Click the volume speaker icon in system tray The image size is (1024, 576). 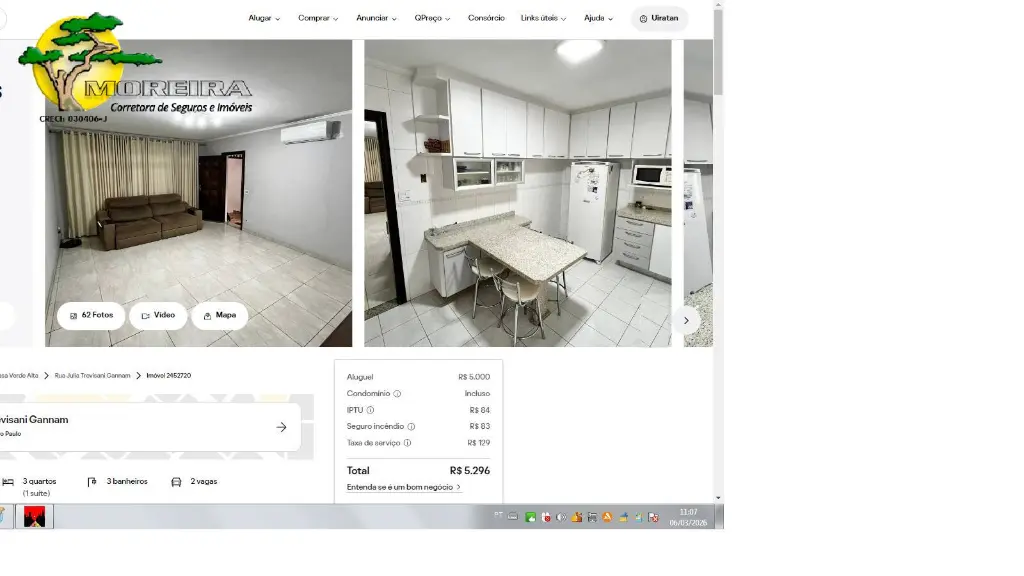pyautogui.click(x=561, y=517)
